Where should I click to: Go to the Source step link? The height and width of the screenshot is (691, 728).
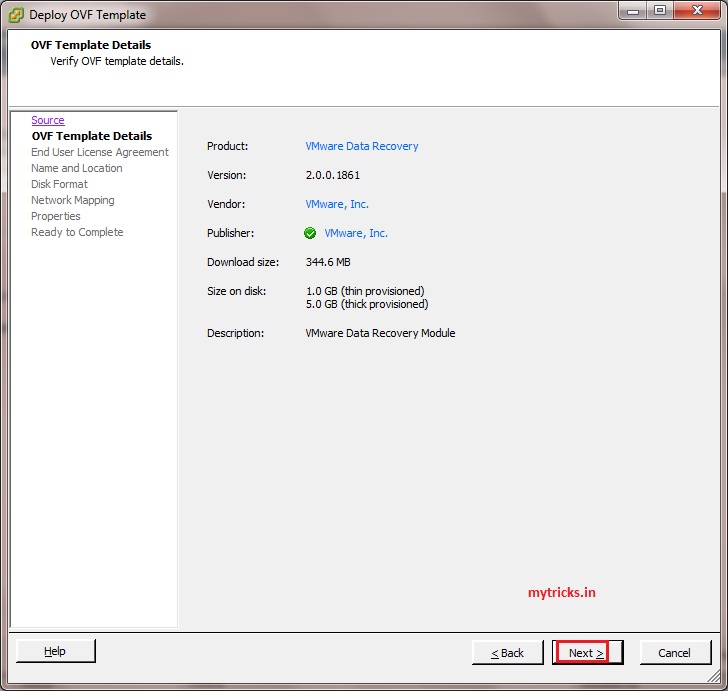[48, 120]
